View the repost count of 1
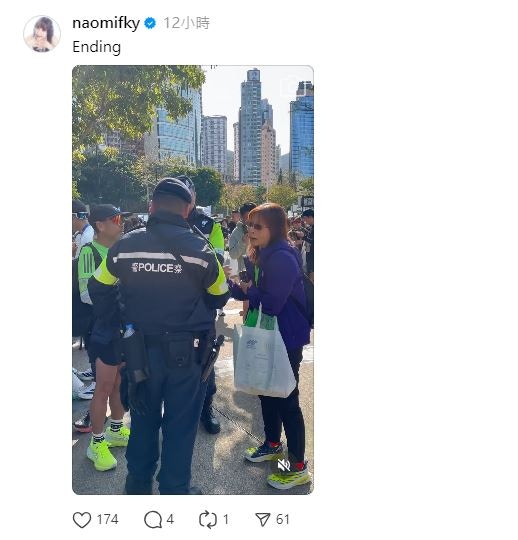Viewport: 518px width, 540px height. pos(226,519)
